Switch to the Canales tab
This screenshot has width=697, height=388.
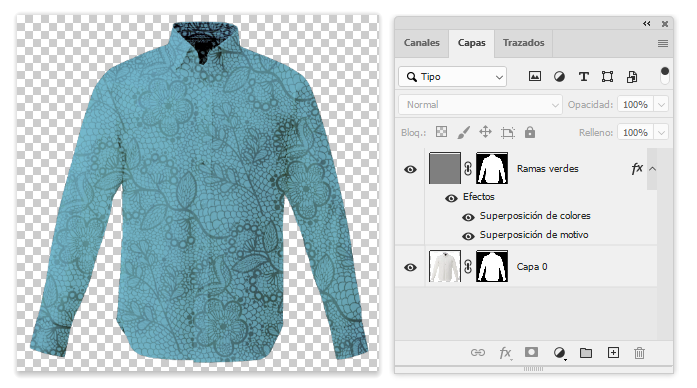pos(421,43)
